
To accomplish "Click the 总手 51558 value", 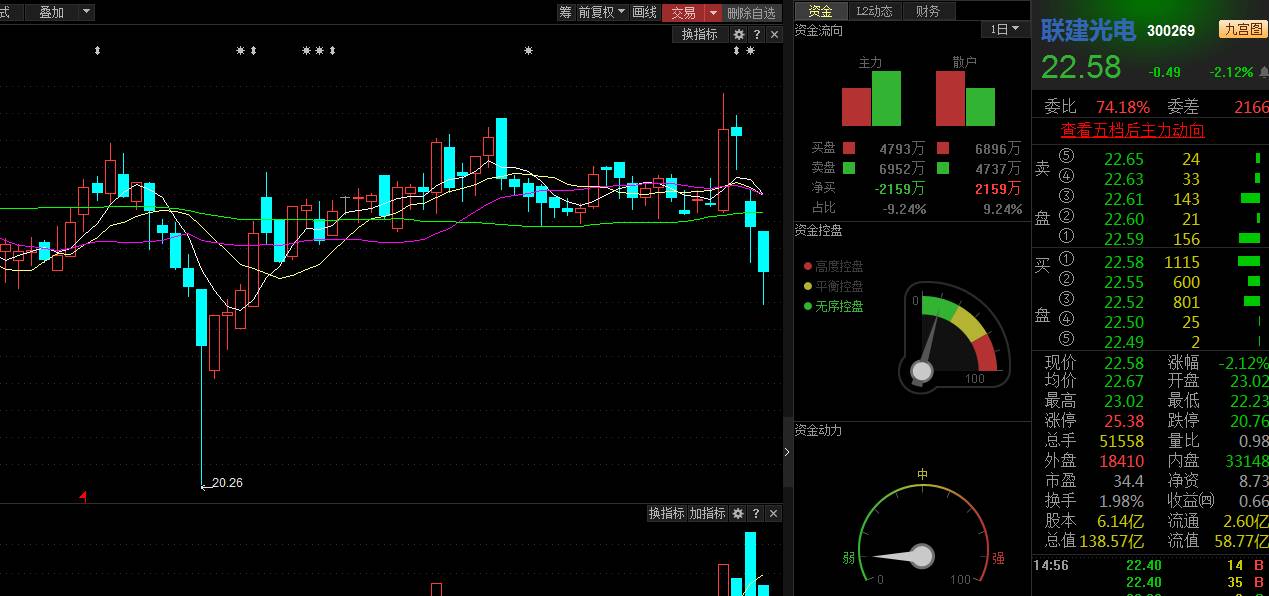I will tap(1121, 441).
